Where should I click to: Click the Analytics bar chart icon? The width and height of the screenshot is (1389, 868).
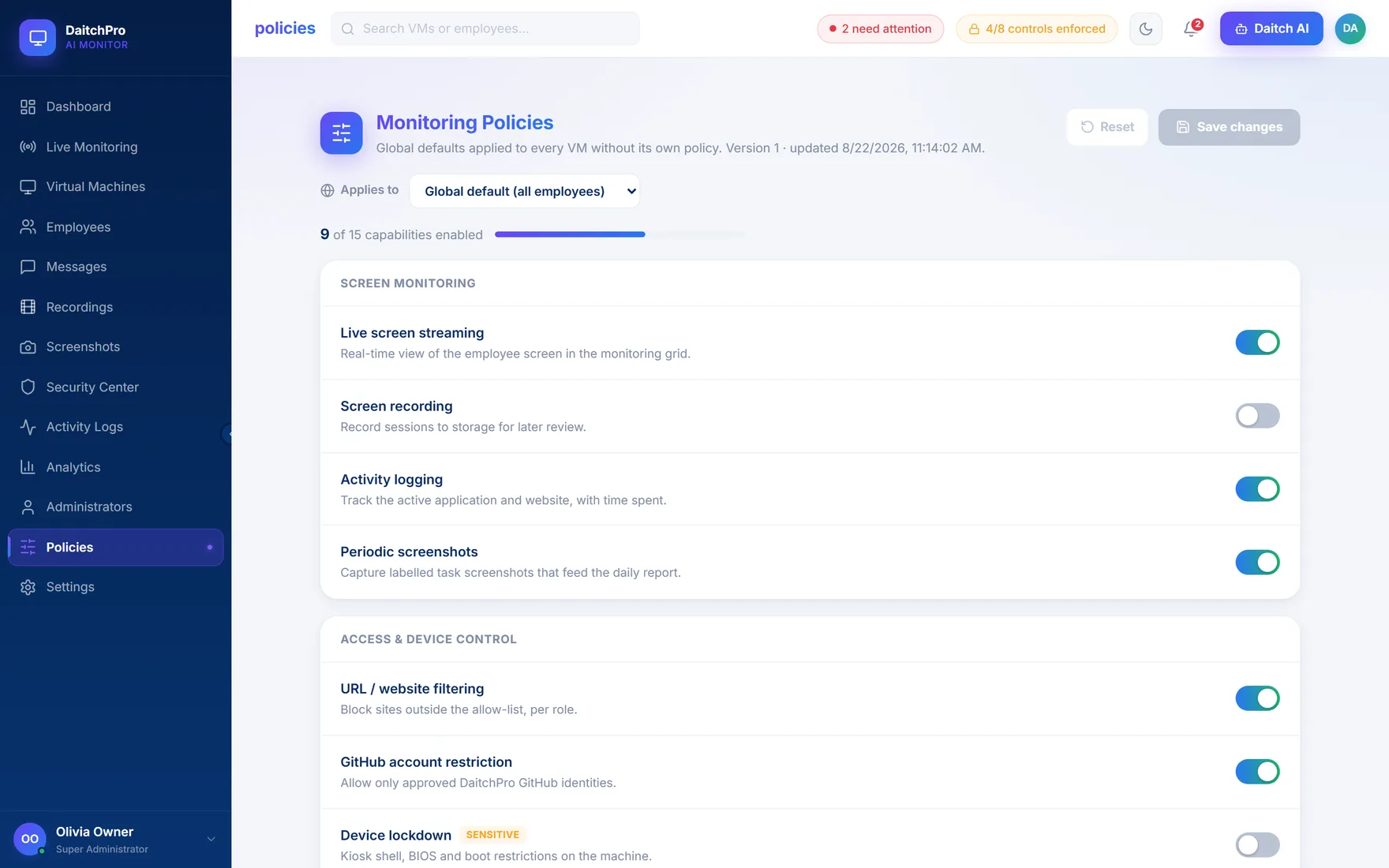(28, 467)
